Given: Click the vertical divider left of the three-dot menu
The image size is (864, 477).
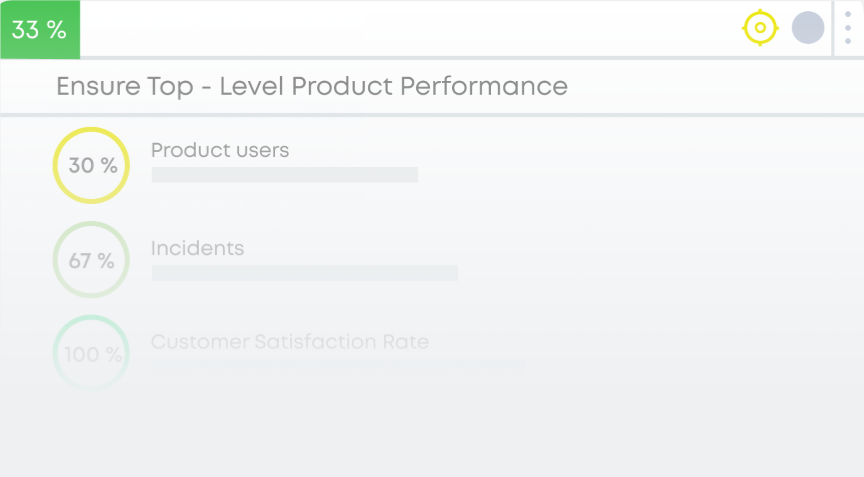Looking at the screenshot, I should [833, 28].
